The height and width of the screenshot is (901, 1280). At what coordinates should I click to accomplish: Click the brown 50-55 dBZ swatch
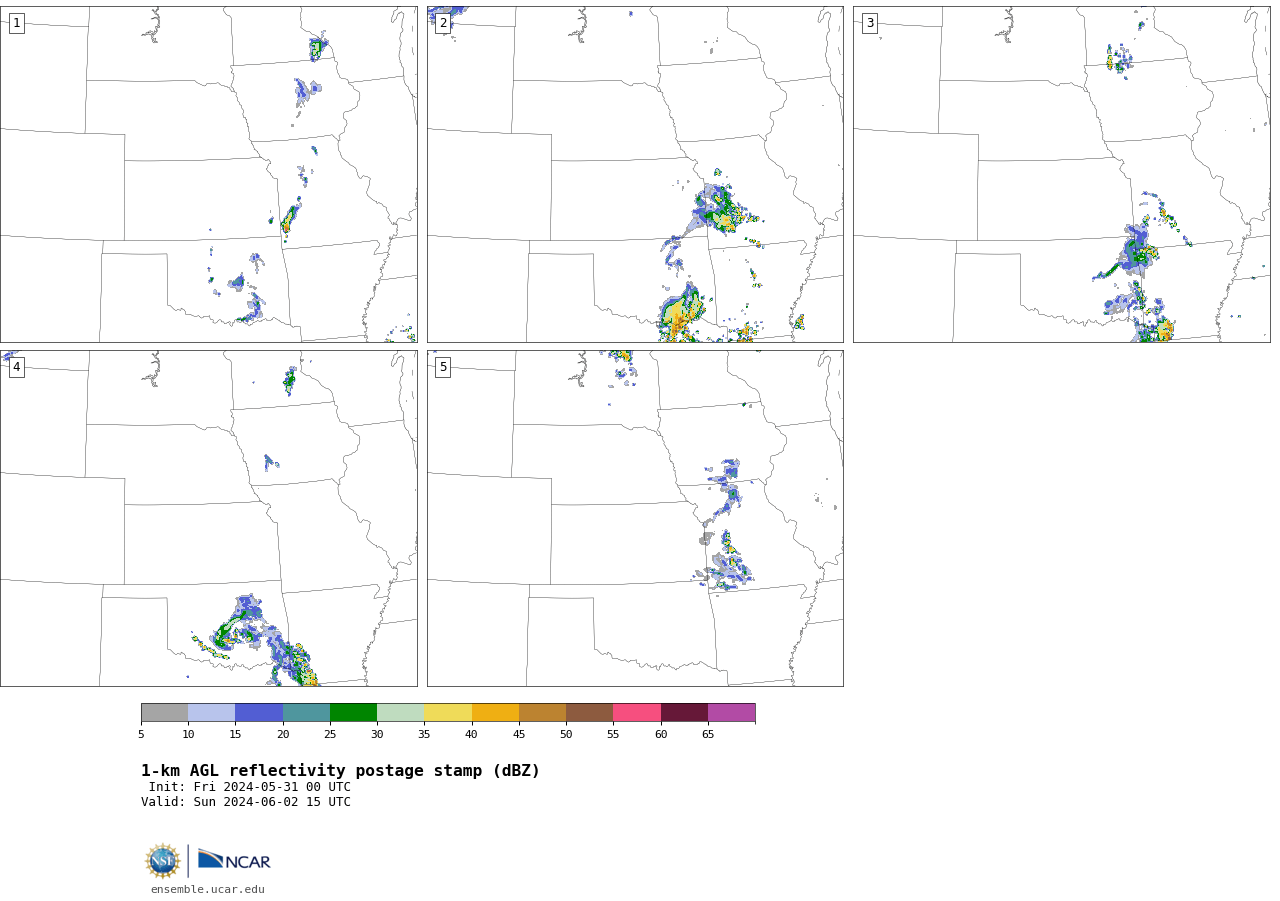pos(589,713)
